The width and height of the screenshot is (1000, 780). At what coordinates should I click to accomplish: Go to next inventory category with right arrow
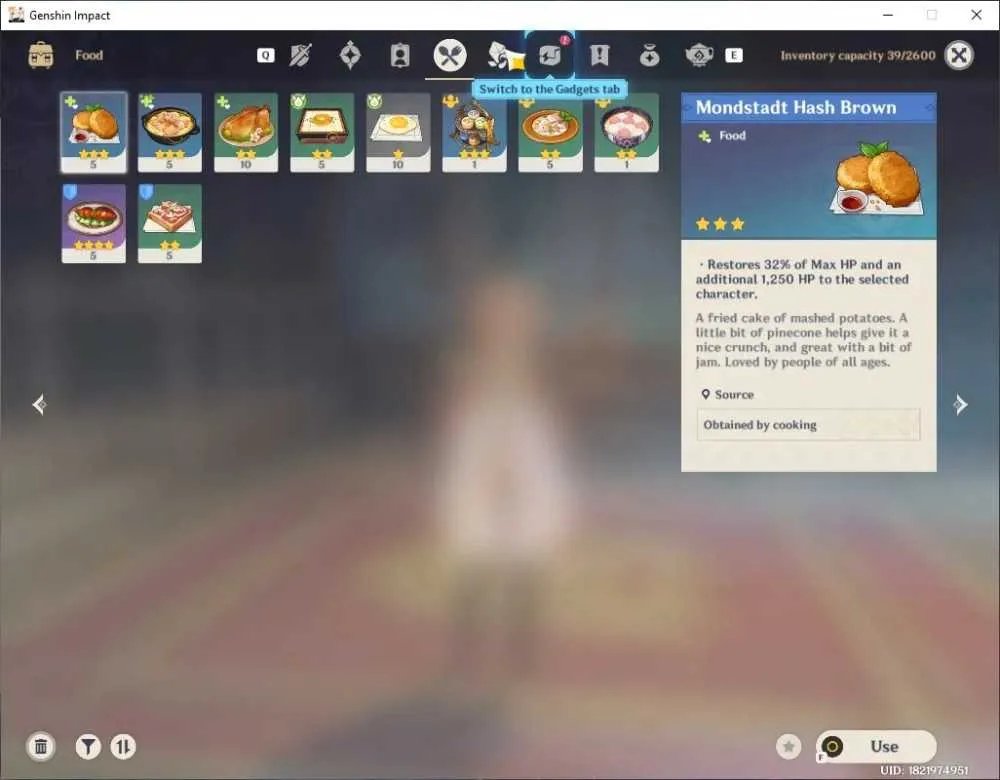[x=960, y=404]
